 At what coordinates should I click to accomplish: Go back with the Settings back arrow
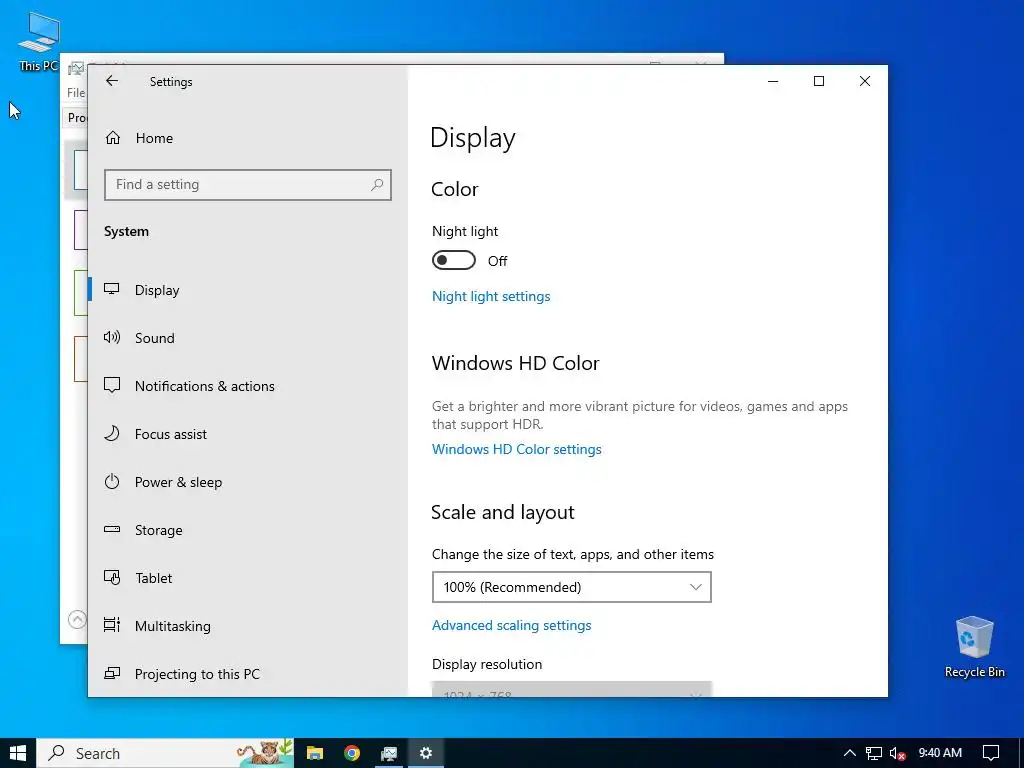coord(112,81)
